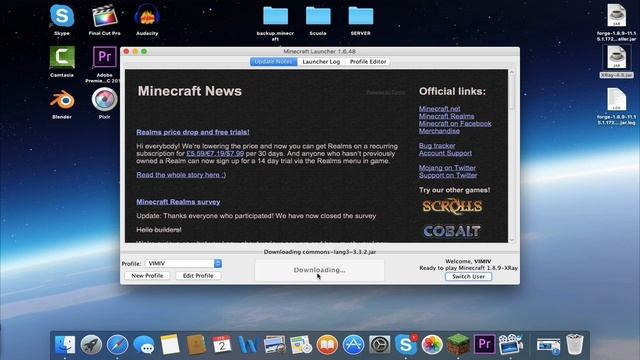Click the news panel vertical scrollbar

(512, 156)
